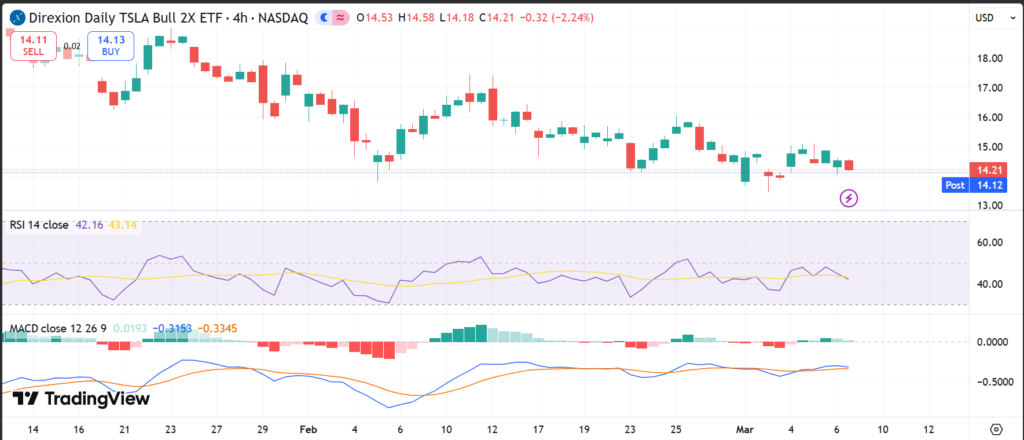Open chart settings via bottom-right target icon

click(995, 428)
